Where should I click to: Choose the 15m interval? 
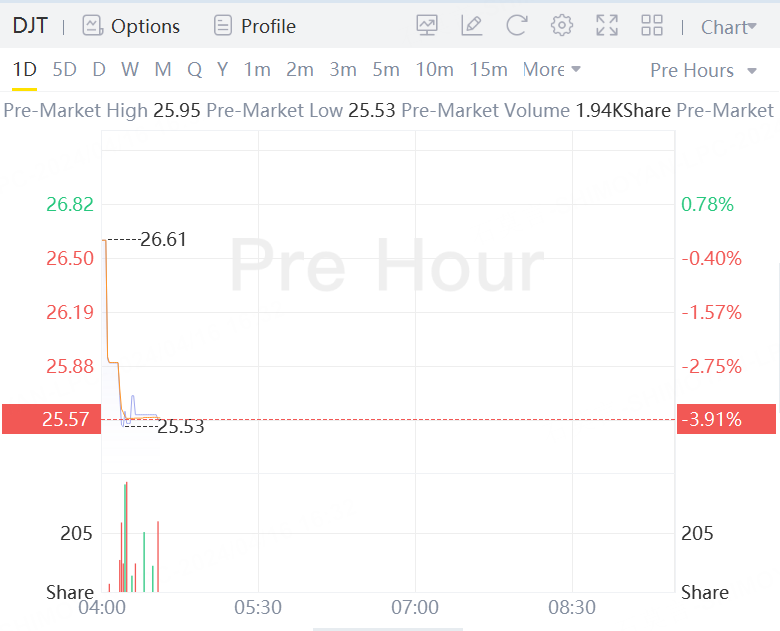coord(488,69)
